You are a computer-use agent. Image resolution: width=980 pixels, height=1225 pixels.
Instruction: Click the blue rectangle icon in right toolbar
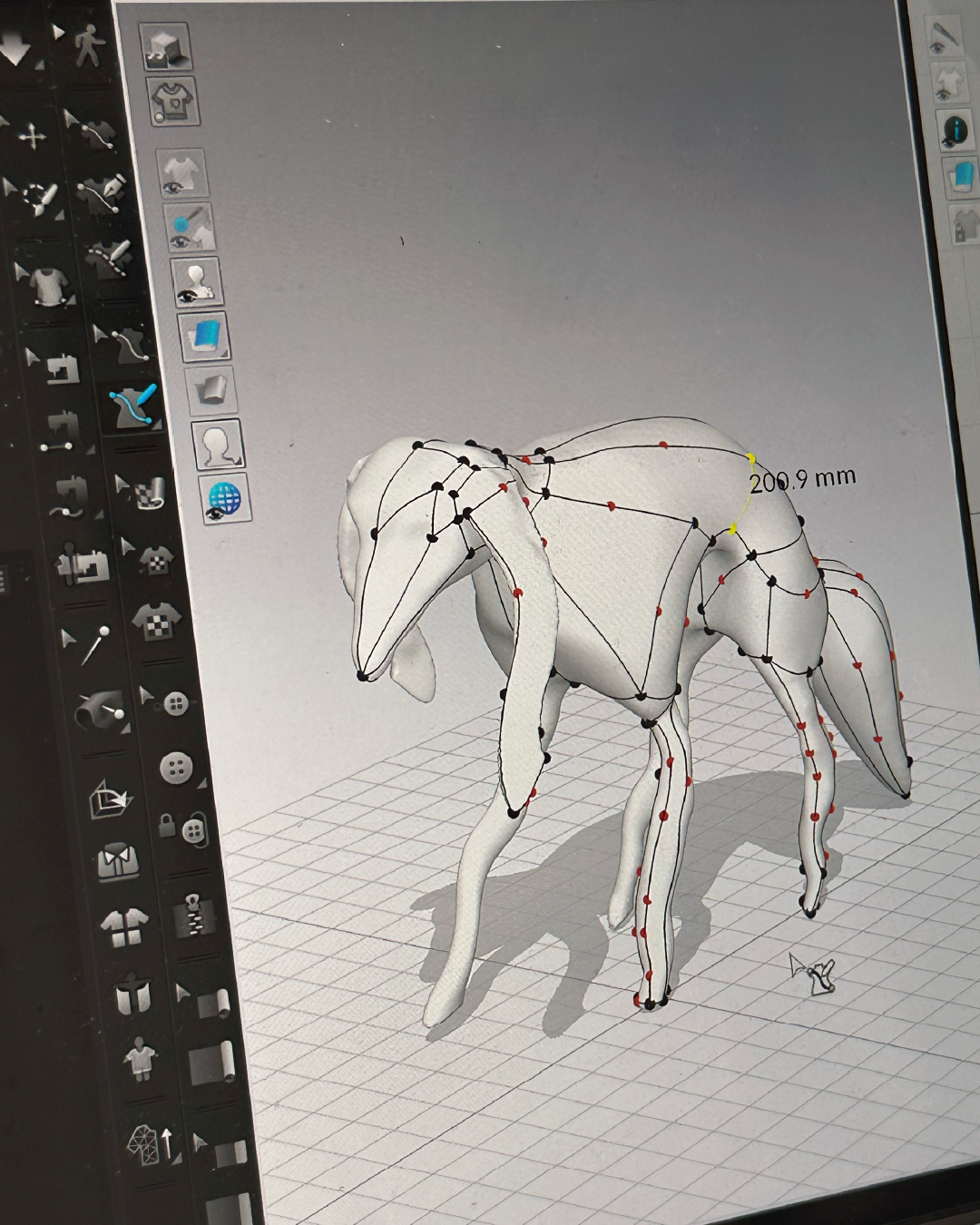coord(962,176)
